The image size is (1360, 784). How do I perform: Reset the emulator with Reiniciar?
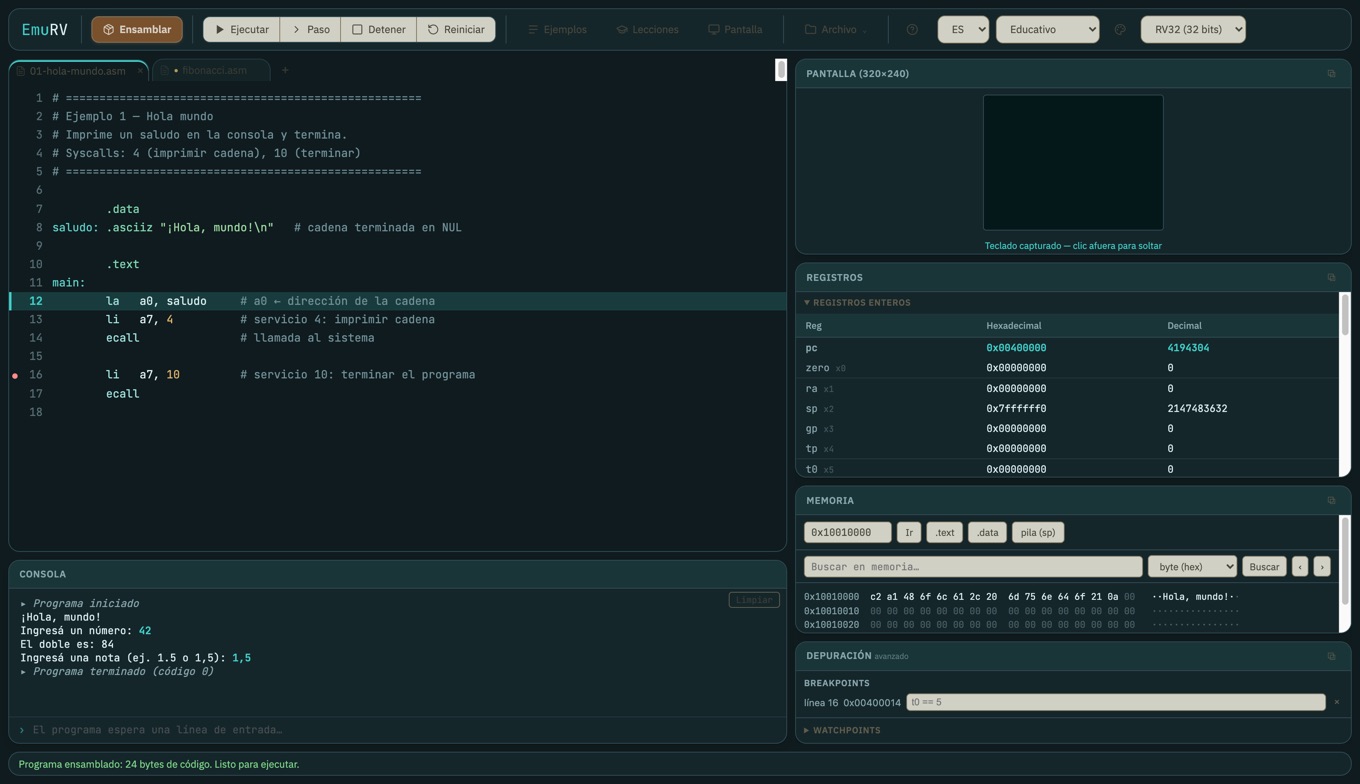pos(456,30)
